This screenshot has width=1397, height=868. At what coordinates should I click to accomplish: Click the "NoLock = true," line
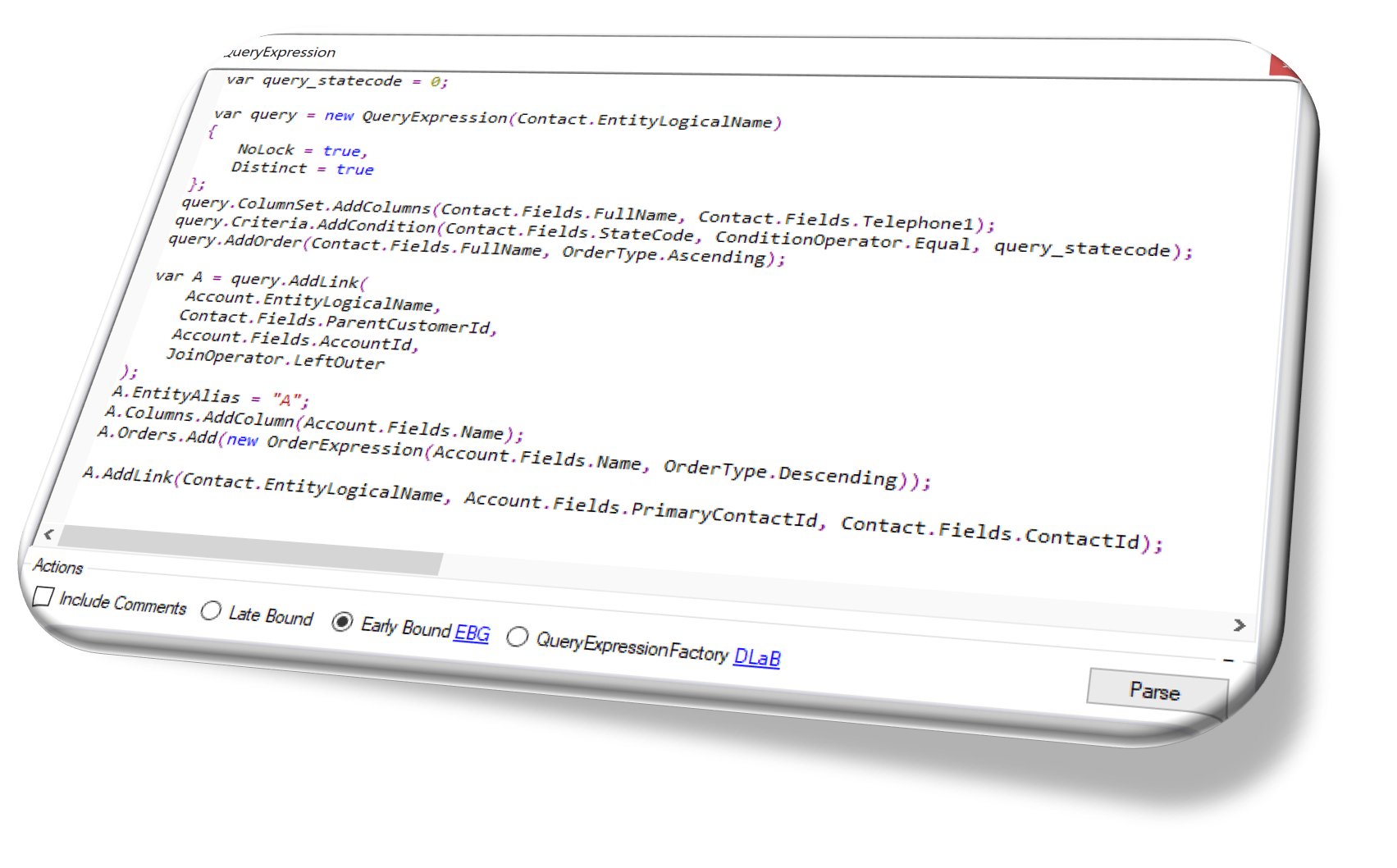click(x=303, y=150)
